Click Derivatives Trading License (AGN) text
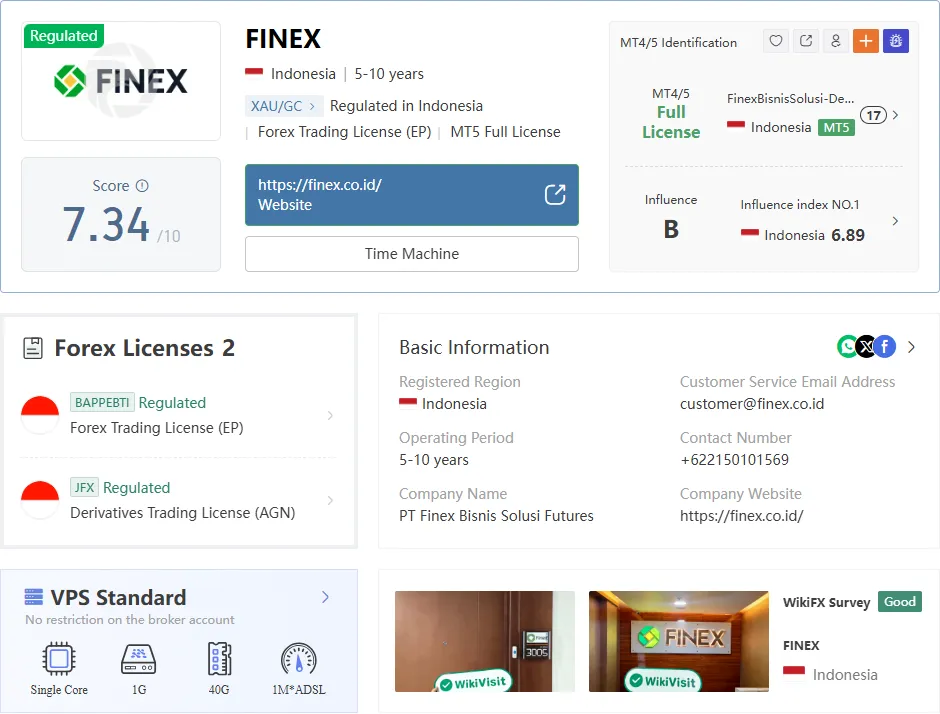Screen dimensions: 940x714 pyautogui.click(x=183, y=513)
